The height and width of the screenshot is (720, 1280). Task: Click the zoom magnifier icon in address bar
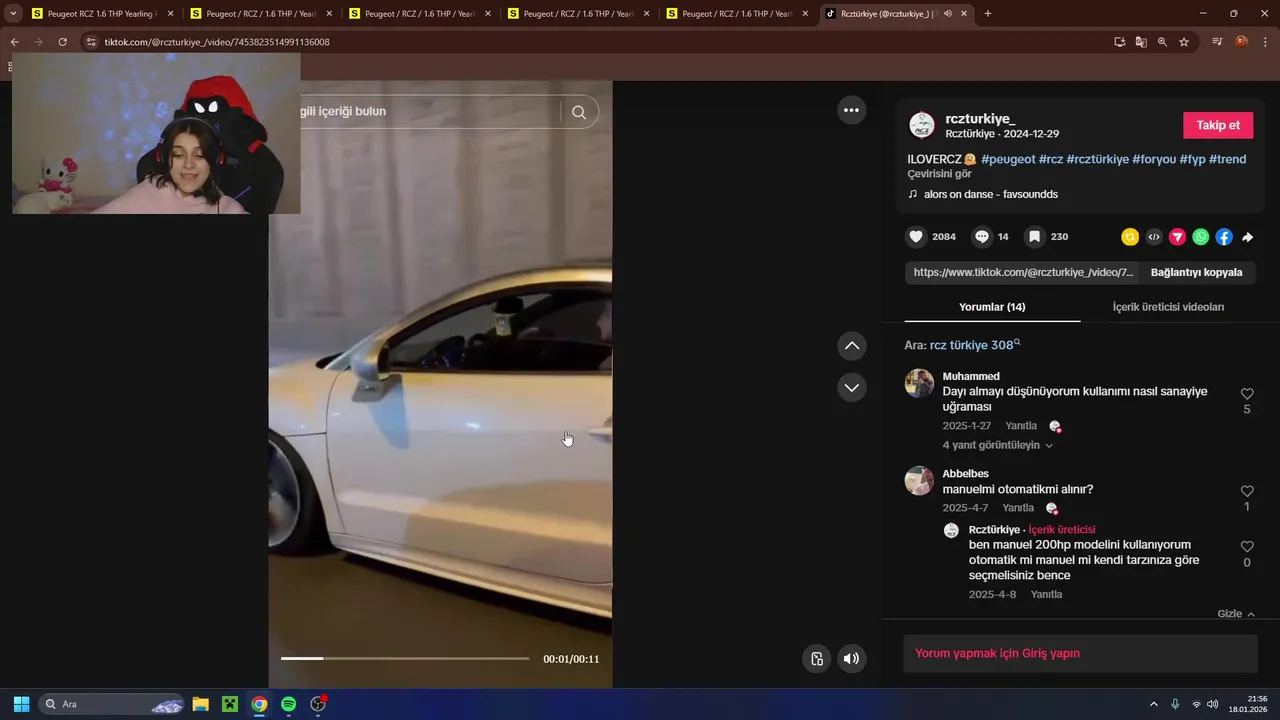(1162, 42)
